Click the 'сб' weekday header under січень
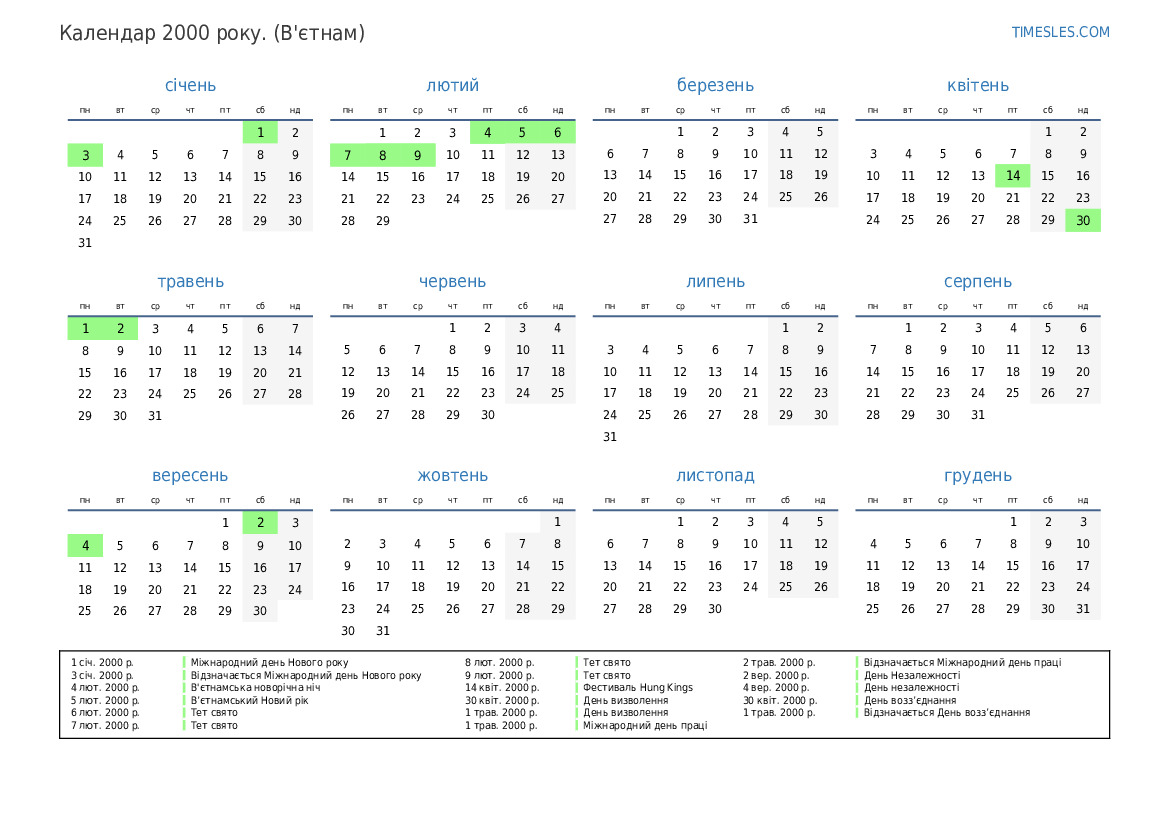1169x827 pixels. (260, 110)
